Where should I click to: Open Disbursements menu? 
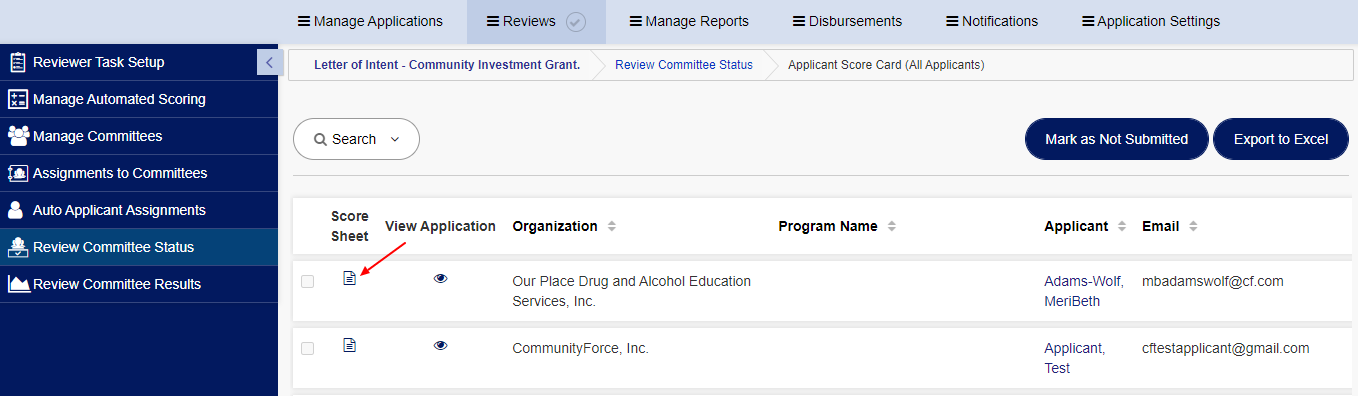pos(847,21)
